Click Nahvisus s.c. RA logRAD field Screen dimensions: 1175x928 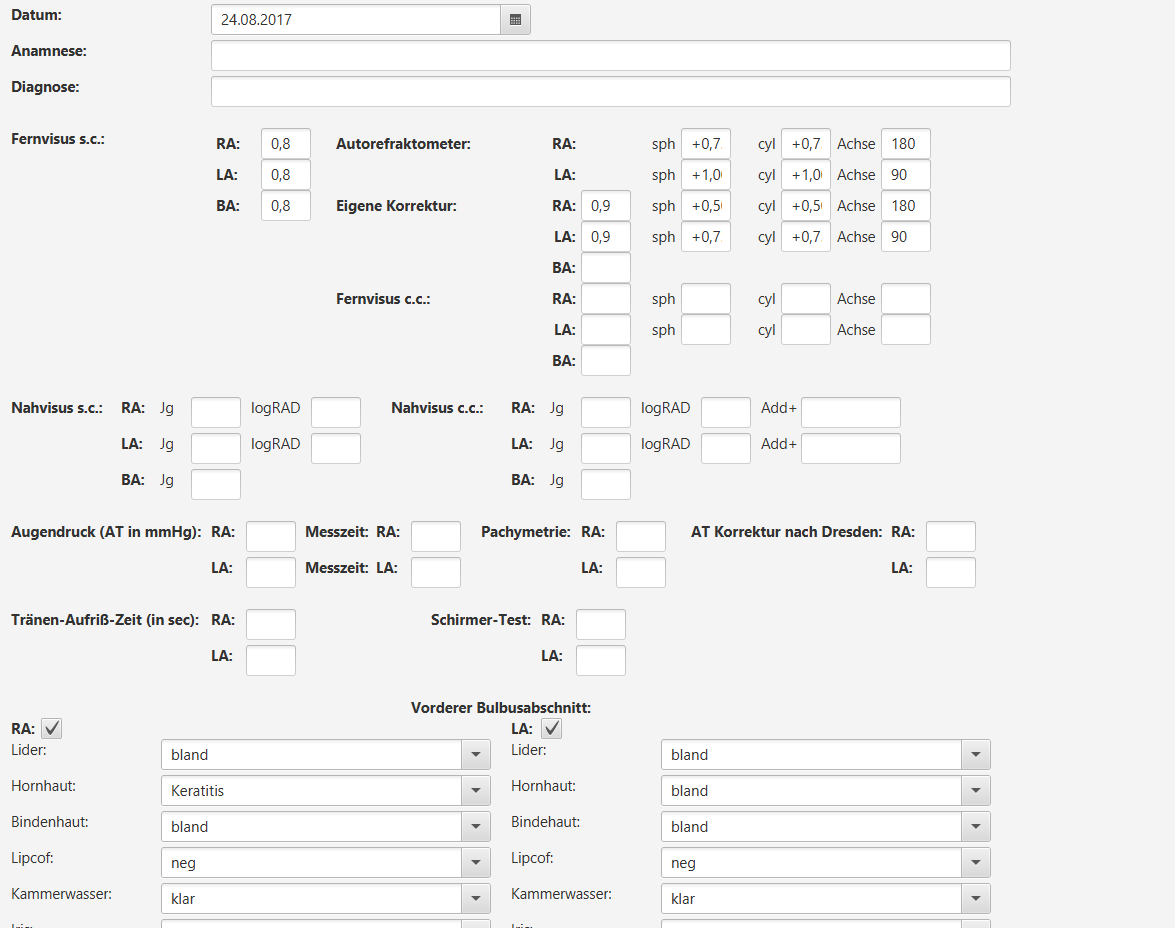(336, 412)
